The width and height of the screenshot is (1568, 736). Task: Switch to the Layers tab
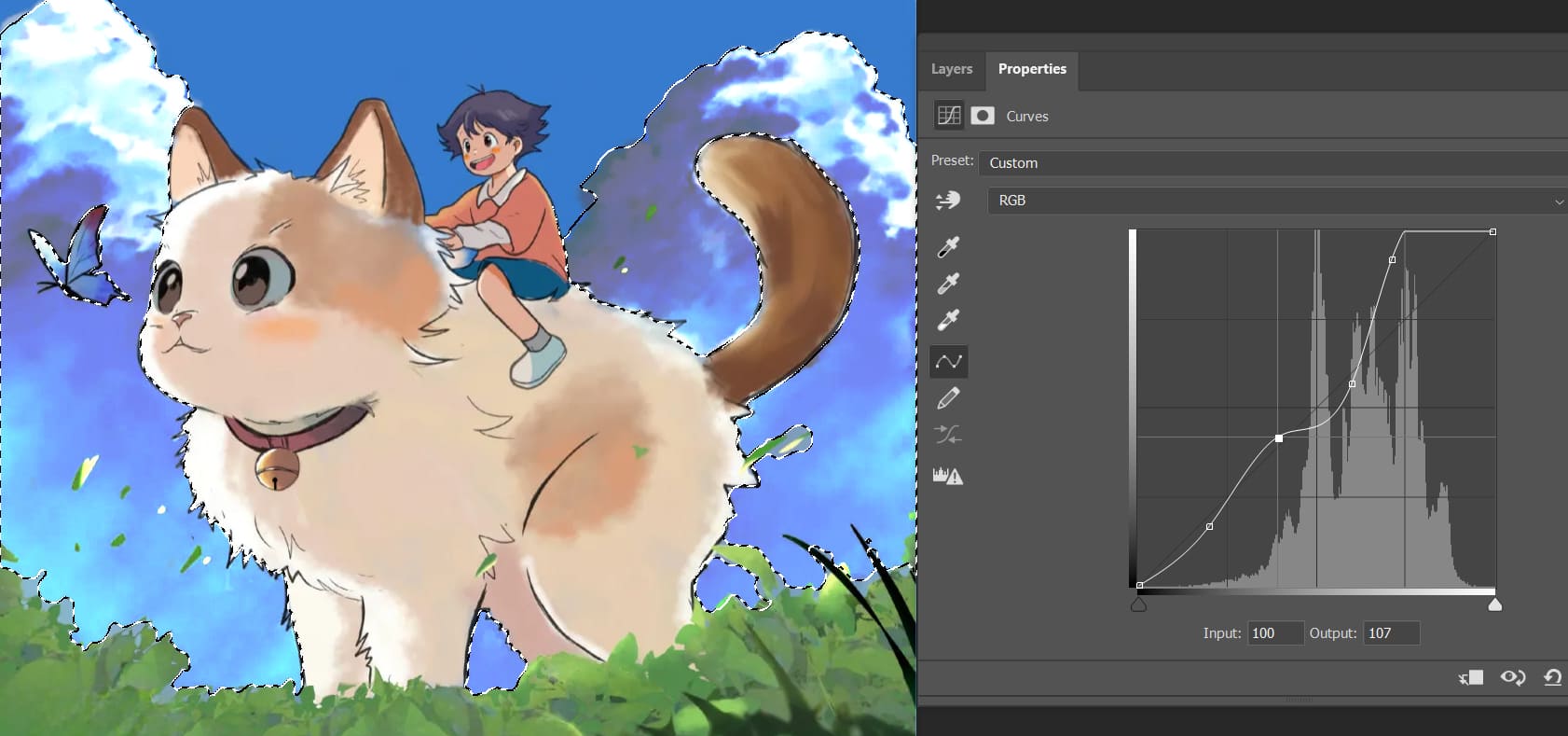(951, 69)
